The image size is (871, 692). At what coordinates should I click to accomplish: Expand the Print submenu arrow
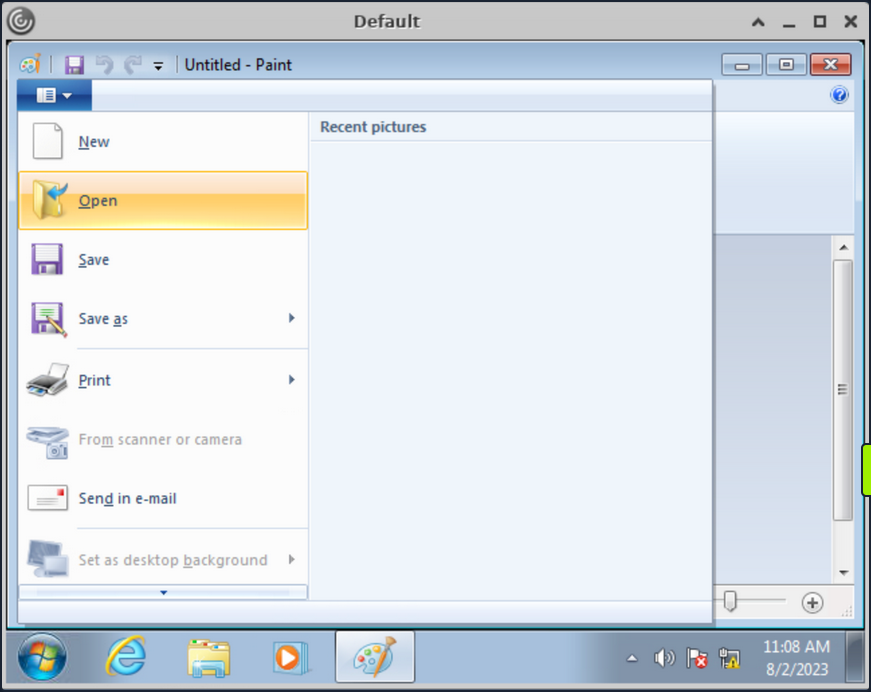click(290, 380)
